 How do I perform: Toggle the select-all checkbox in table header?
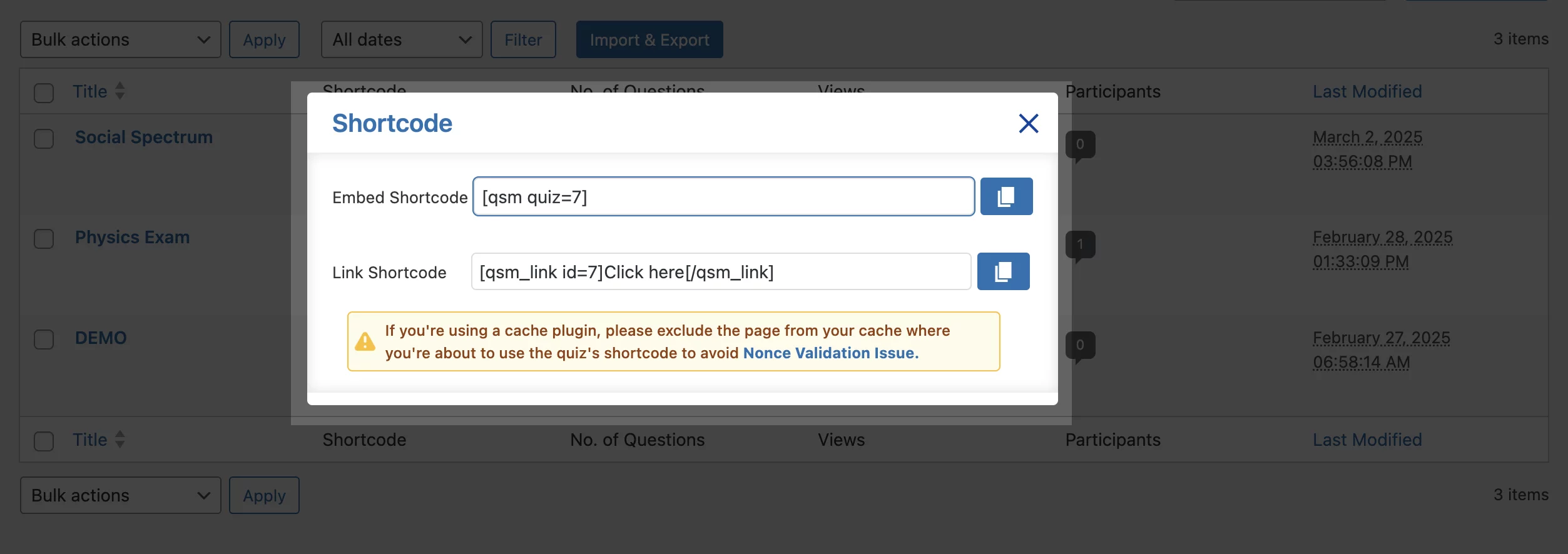[x=44, y=93]
